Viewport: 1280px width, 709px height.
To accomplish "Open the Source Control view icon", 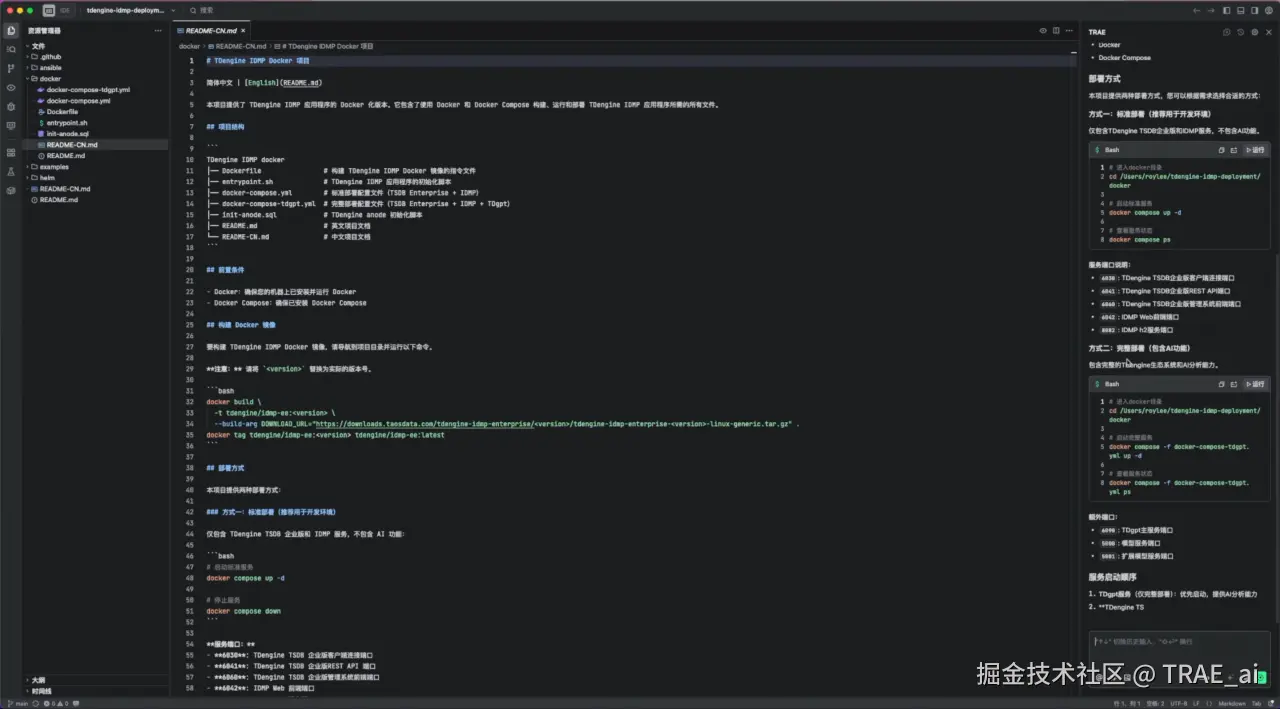I will point(11,68).
